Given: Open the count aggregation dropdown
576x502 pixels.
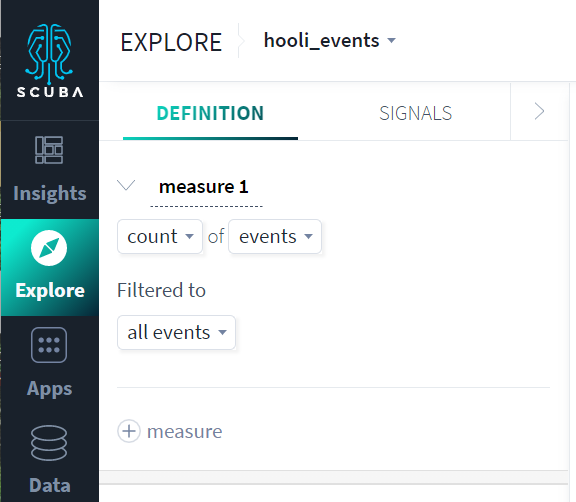Looking at the screenshot, I should (160, 236).
